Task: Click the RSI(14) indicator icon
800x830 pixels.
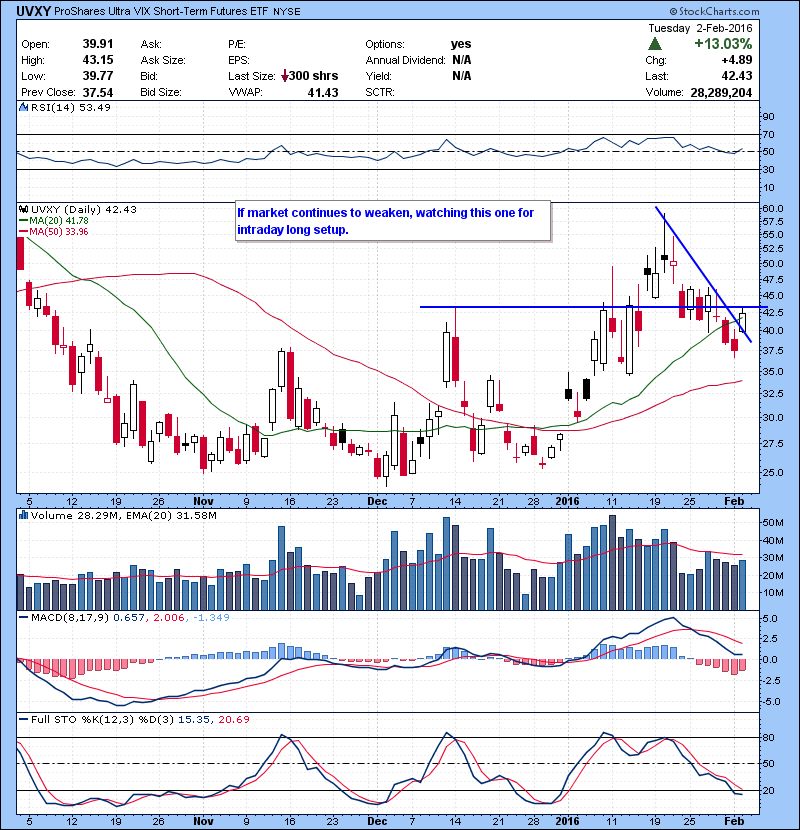Action: [x=23, y=107]
